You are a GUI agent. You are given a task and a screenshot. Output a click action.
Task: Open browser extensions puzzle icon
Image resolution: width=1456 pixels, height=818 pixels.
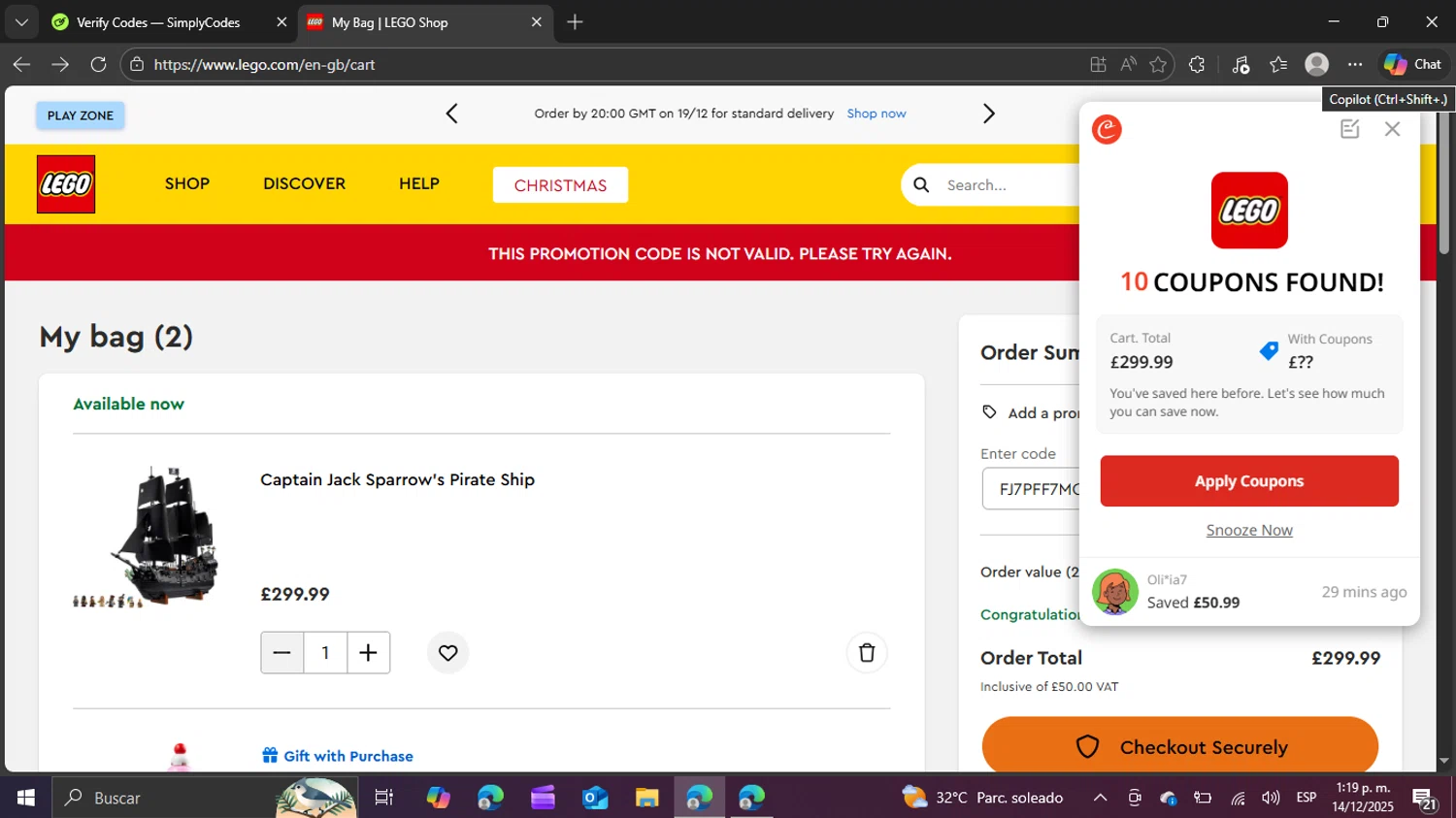point(1197,64)
